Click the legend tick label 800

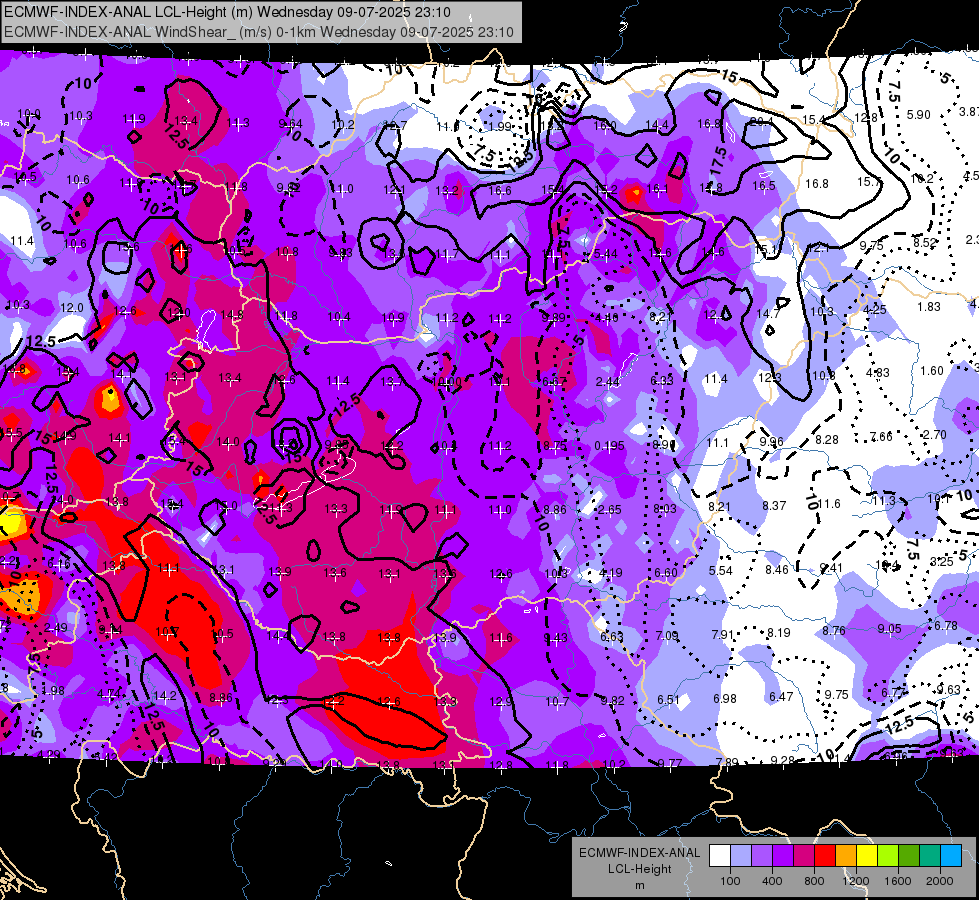pos(814,881)
